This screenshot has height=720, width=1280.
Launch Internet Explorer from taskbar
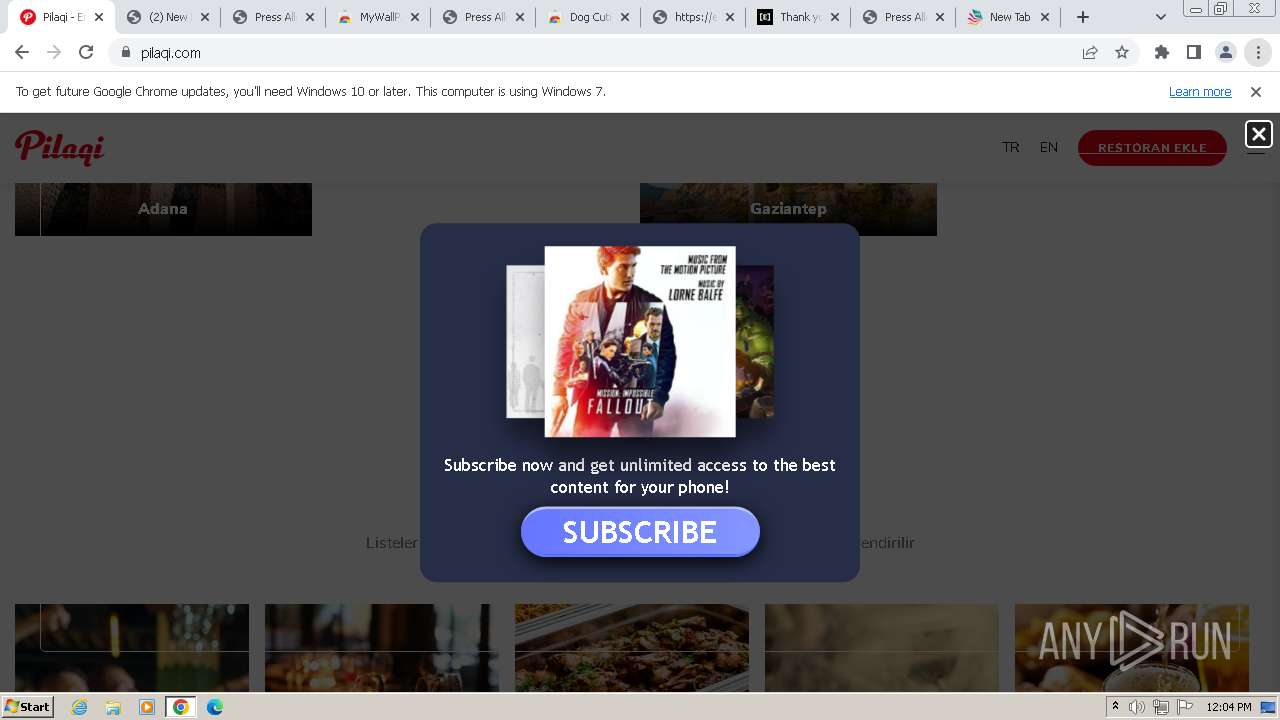click(x=79, y=707)
